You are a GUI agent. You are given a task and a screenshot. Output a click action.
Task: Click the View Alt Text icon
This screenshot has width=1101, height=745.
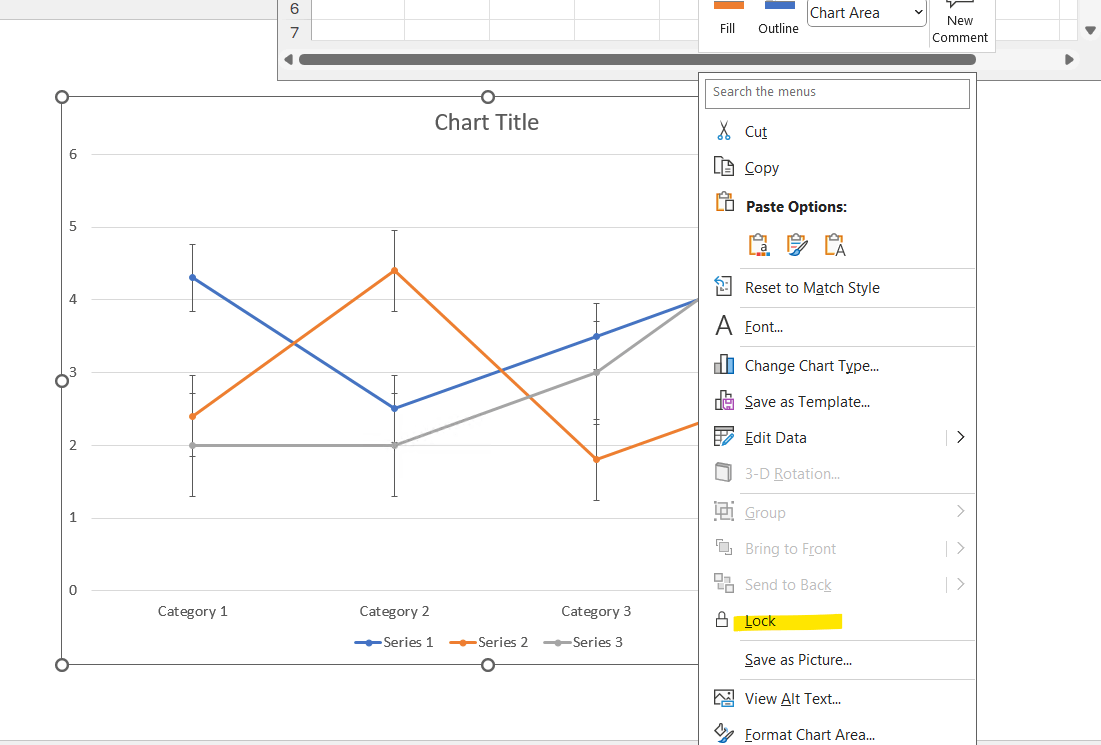click(x=723, y=697)
